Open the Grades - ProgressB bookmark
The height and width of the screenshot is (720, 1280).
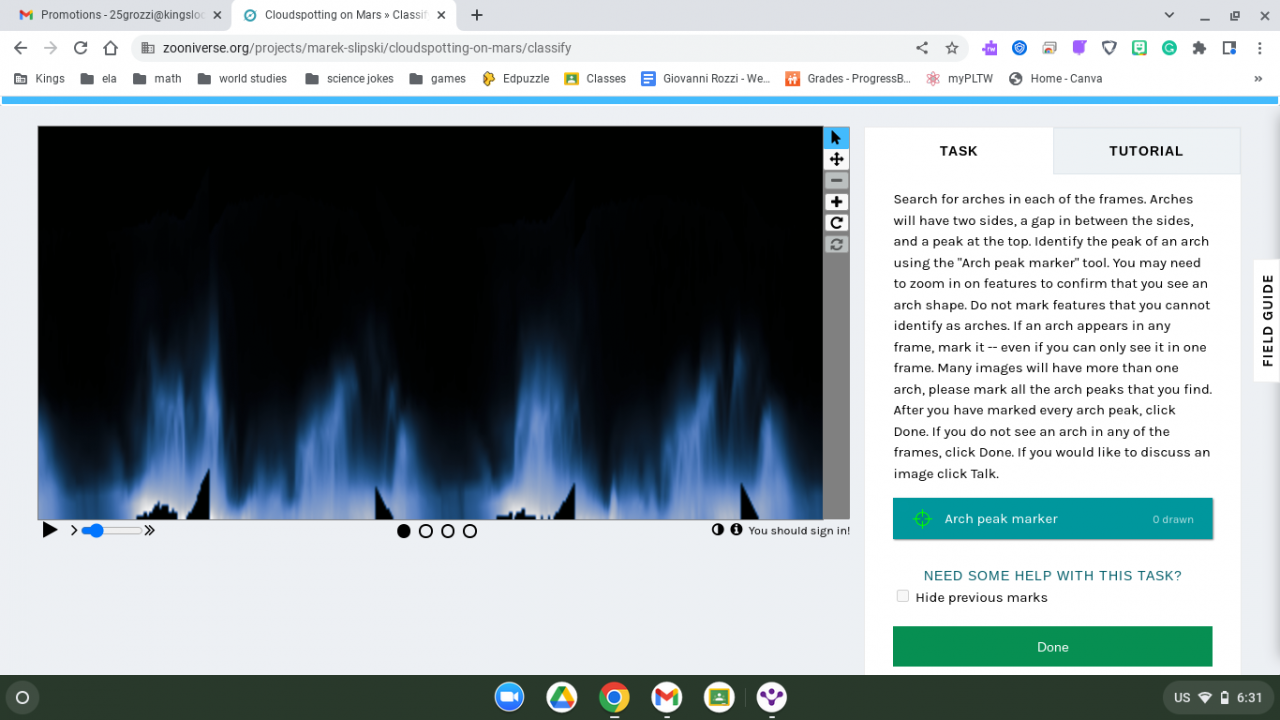(x=849, y=78)
